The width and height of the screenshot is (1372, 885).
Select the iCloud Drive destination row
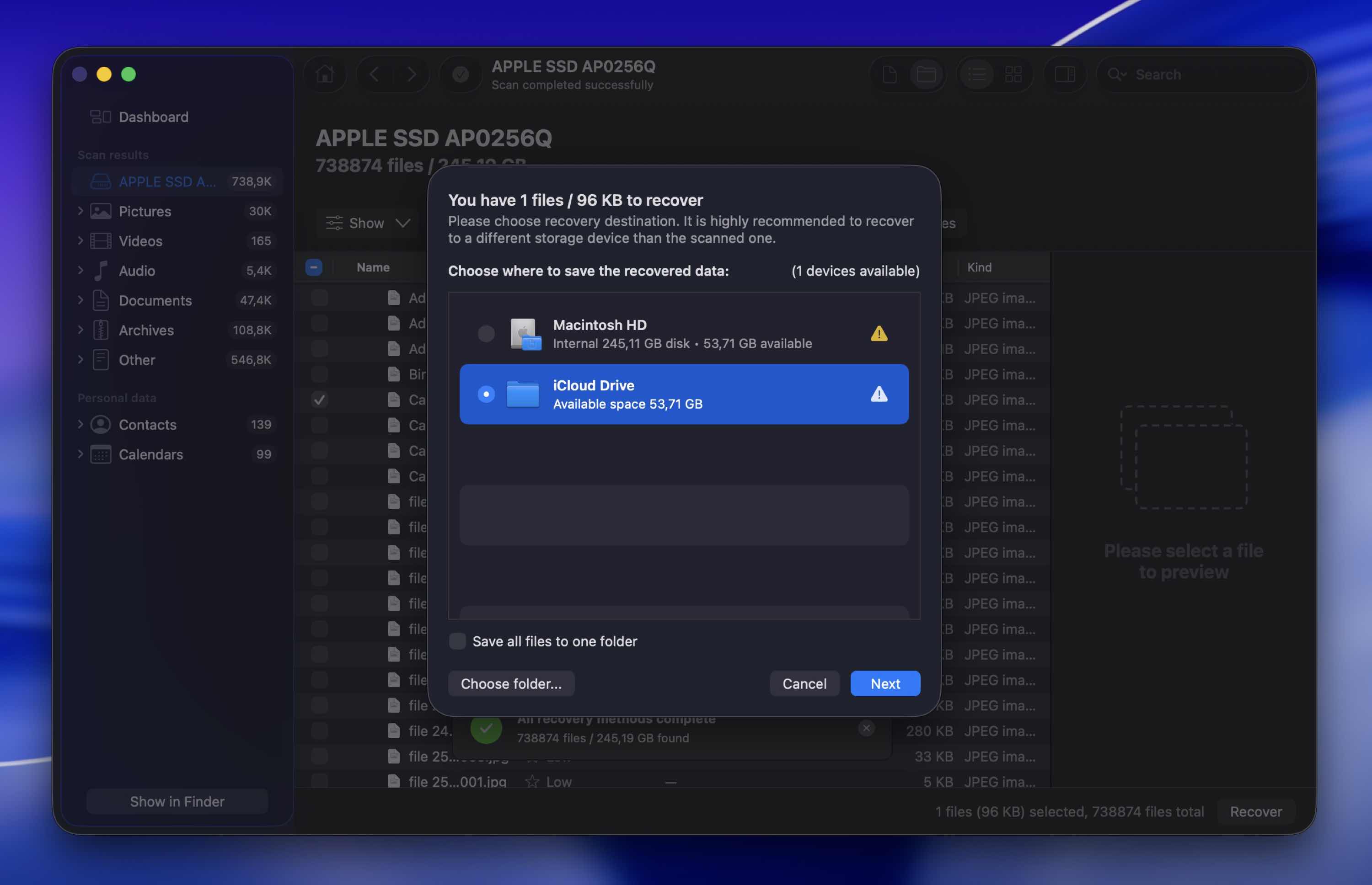tap(684, 394)
